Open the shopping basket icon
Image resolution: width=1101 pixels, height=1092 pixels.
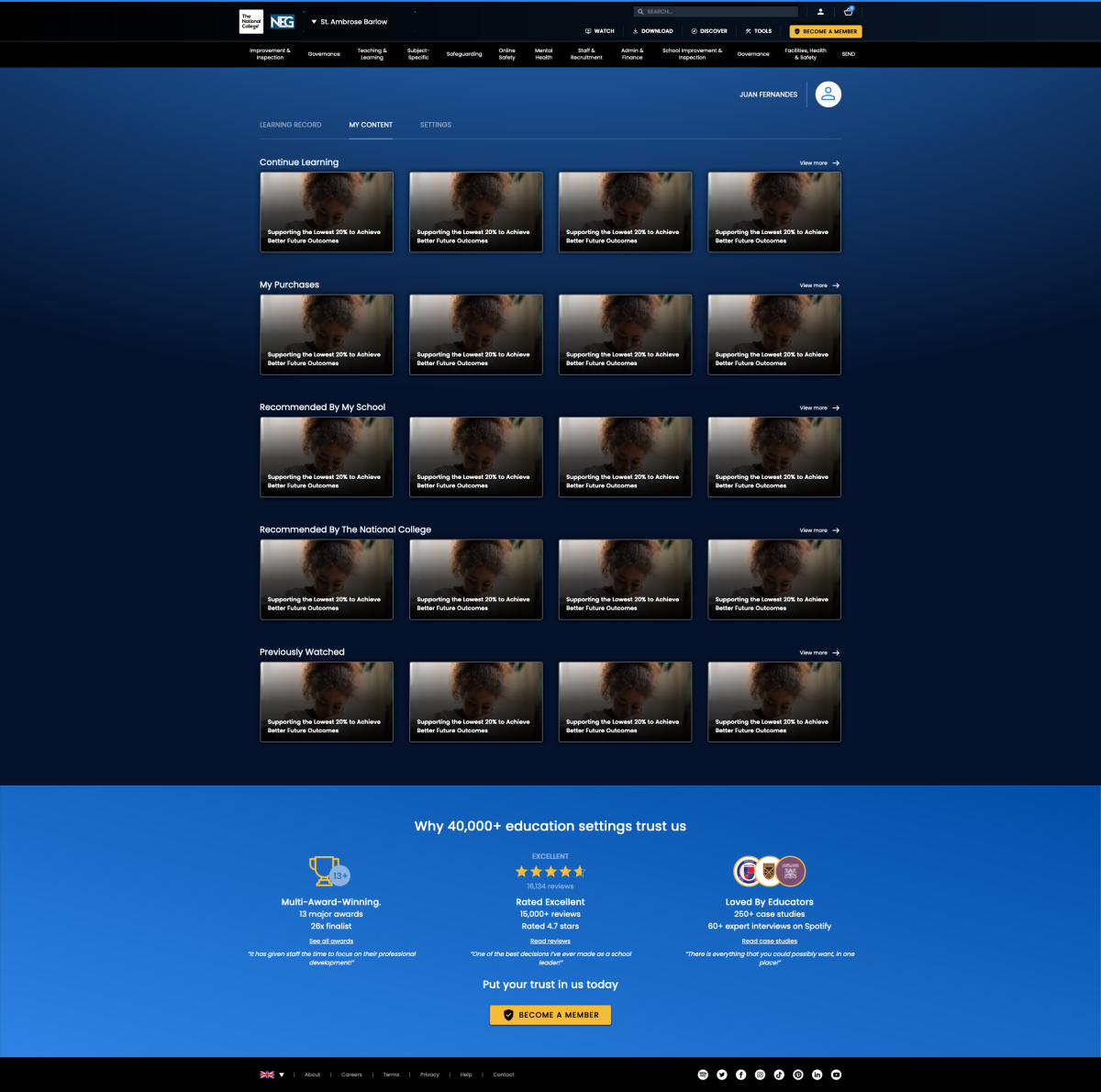point(849,12)
